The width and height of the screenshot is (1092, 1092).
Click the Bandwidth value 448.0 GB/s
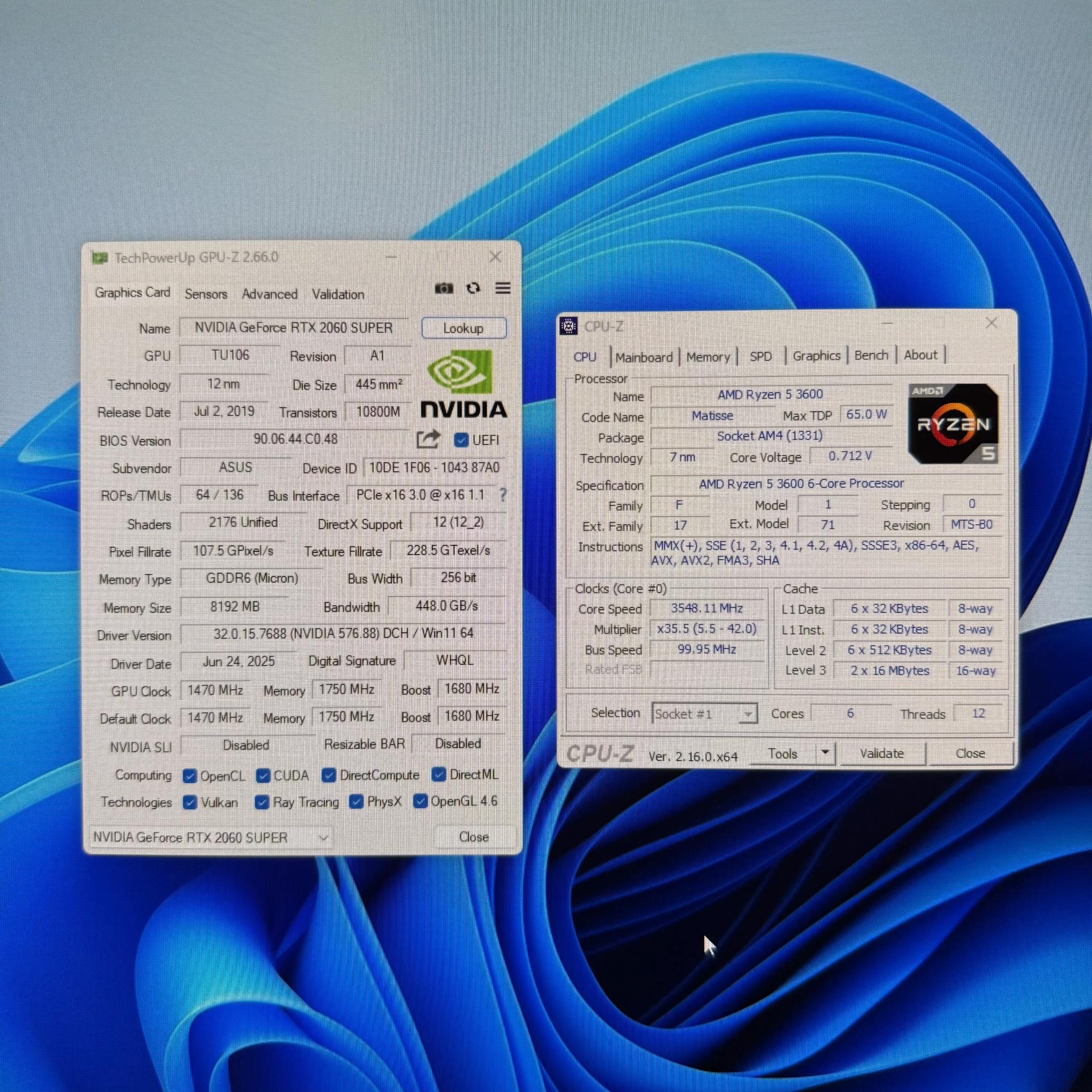(447, 606)
